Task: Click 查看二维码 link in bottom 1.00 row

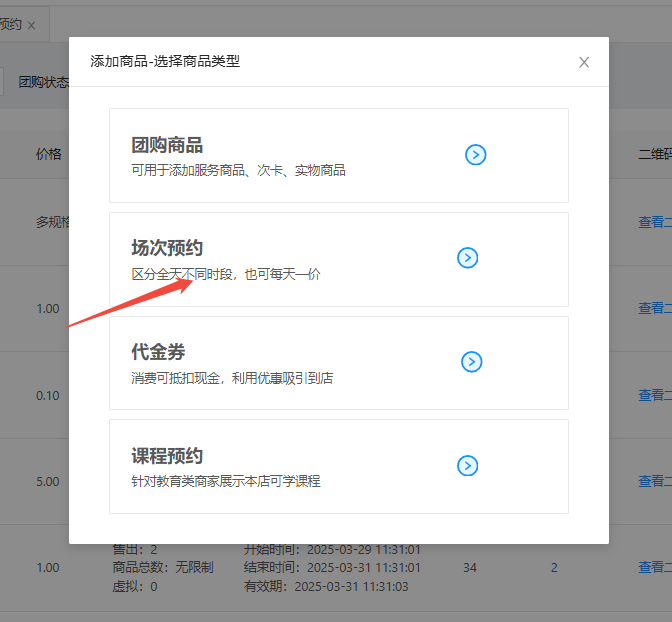Action: coord(655,568)
